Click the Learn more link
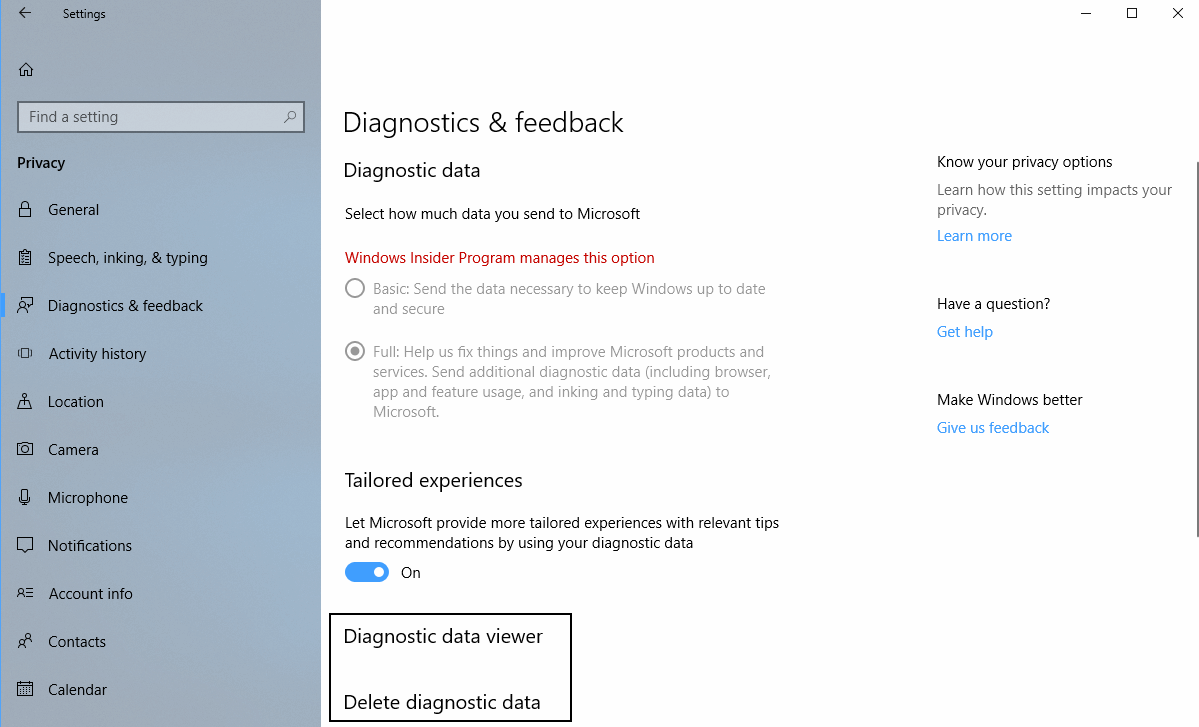Viewport: 1199px width, 727px height. (974, 236)
